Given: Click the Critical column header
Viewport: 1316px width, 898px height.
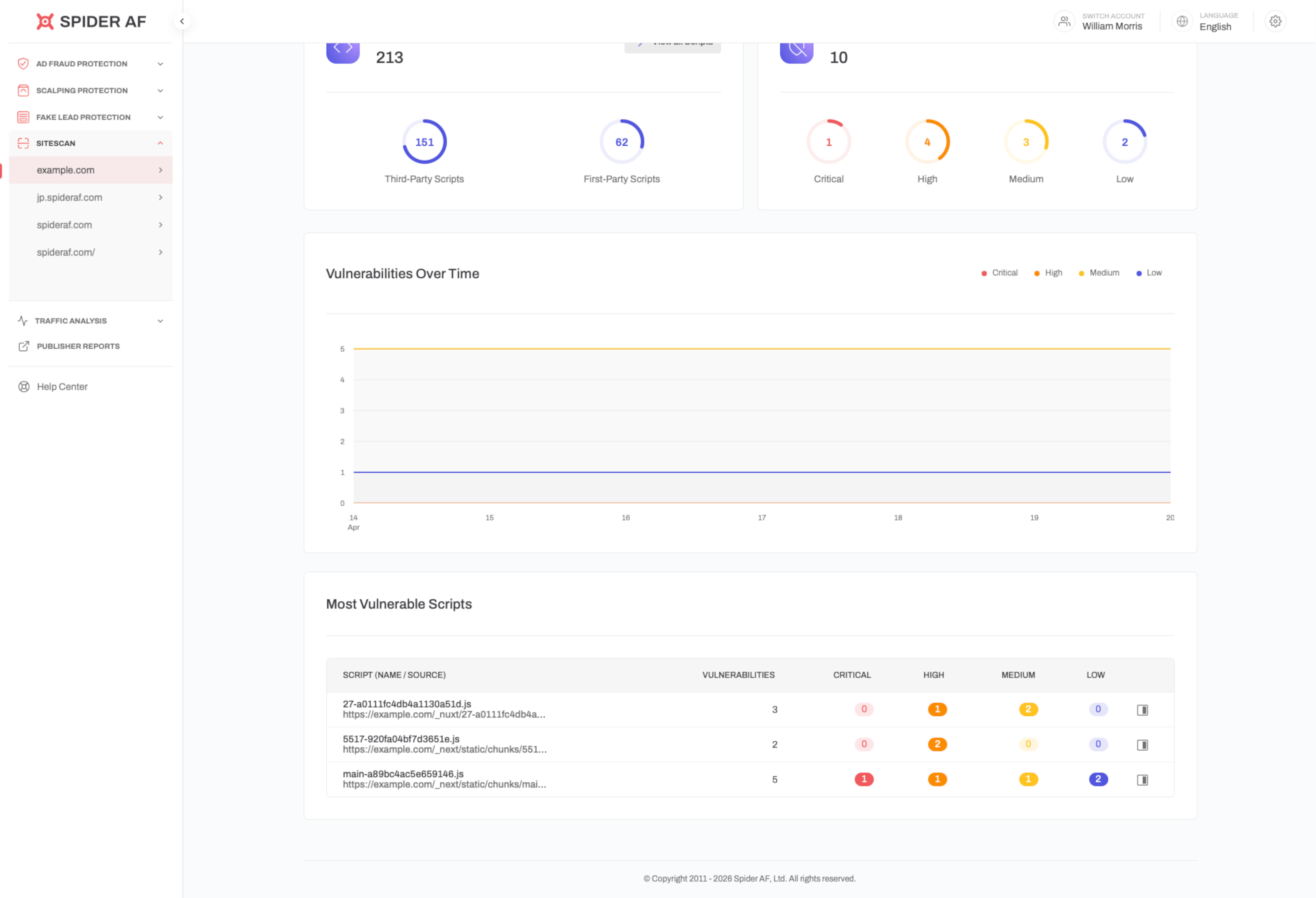Looking at the screenshot, I should point(852,676).
